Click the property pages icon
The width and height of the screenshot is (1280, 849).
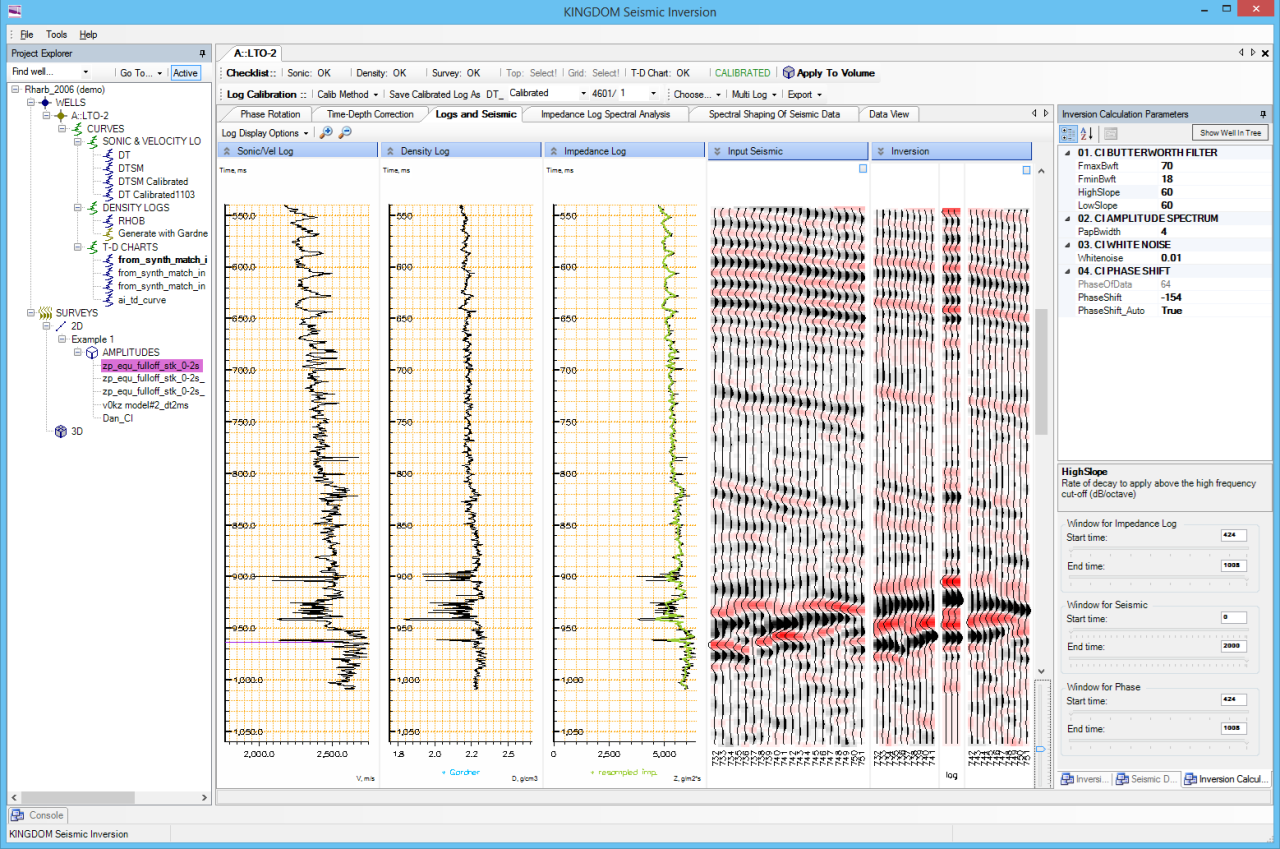[1111, 133]
